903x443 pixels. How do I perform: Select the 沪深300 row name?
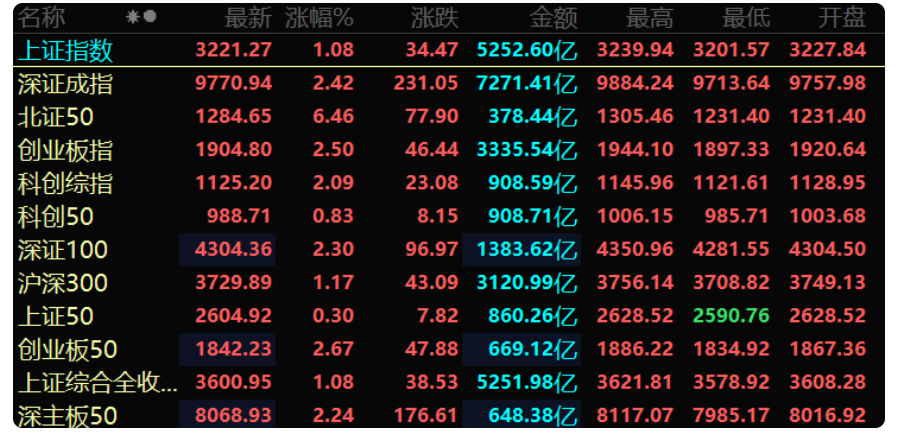pyautogui.click(x=63, y=283)
